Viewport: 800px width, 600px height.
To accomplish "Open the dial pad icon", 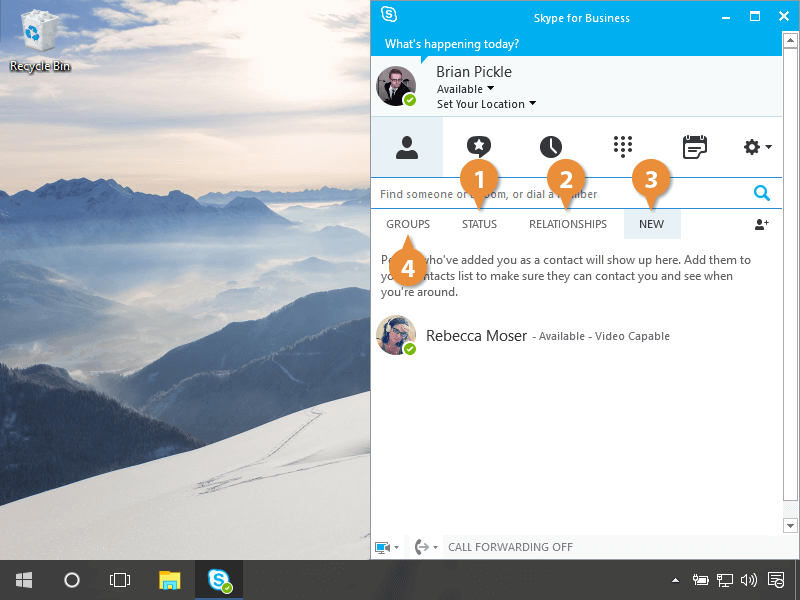I will tap(623, 147).
